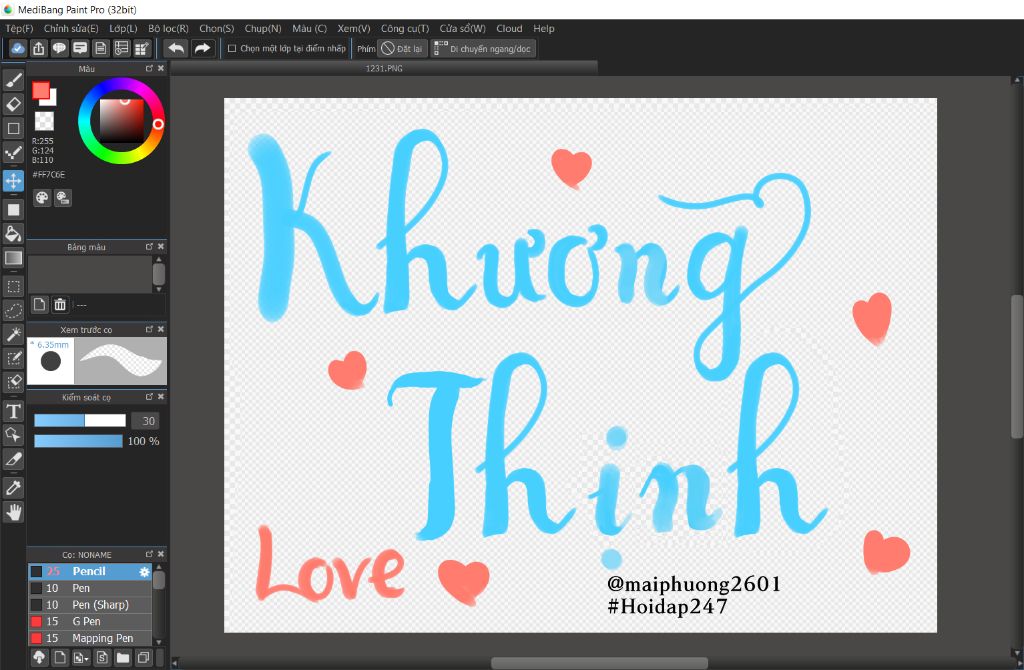The width and height of the screenshot is (1024, 670).
Task: Click the horizontal canvas scrollbar
Action: coord(599,663)
